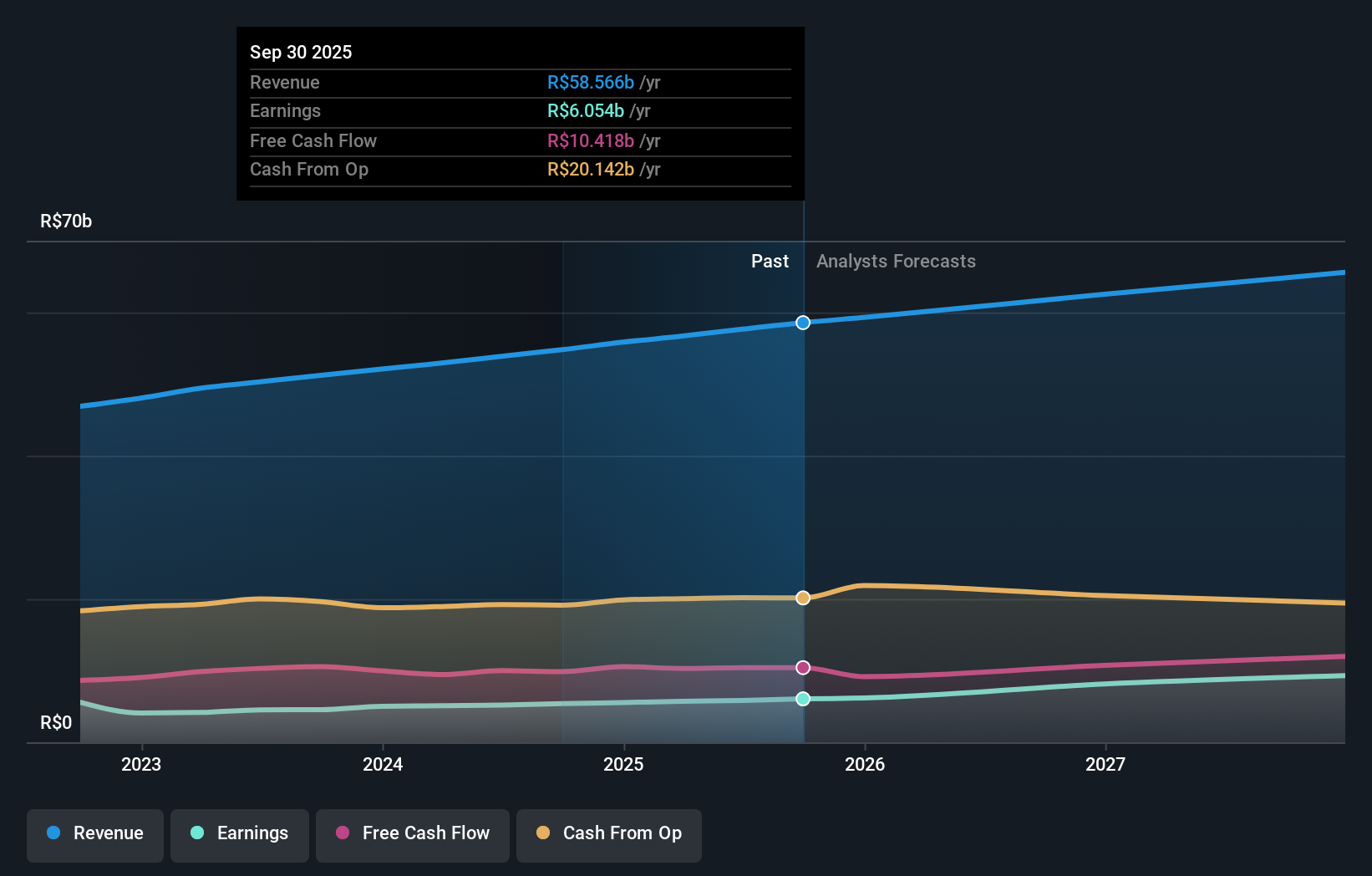The image size is (1372, 876).
Task: Click the orange Cash From Op legend dot
Action: point(543,833)
